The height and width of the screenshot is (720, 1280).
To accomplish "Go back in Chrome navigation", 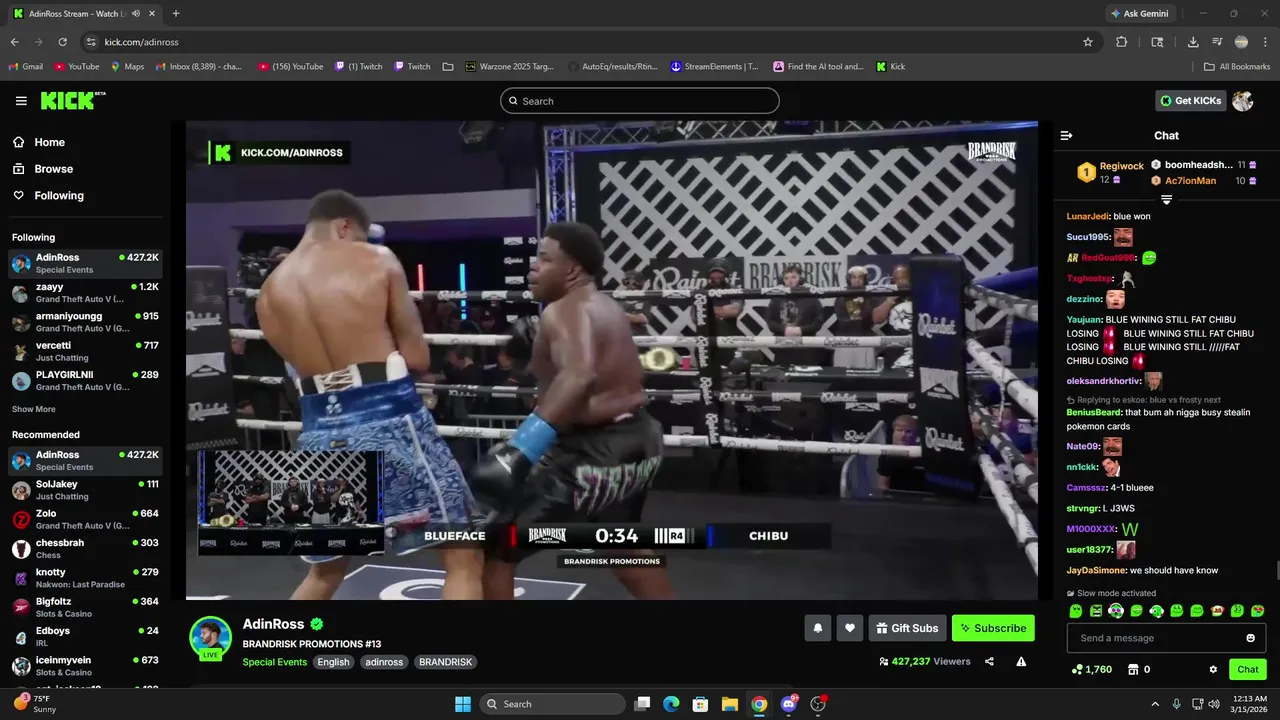I will (x=15, y=42).
